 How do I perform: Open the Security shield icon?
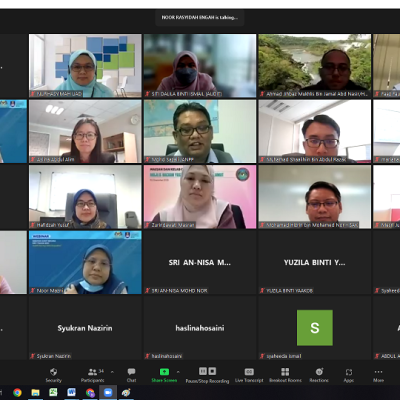(53, 372)
